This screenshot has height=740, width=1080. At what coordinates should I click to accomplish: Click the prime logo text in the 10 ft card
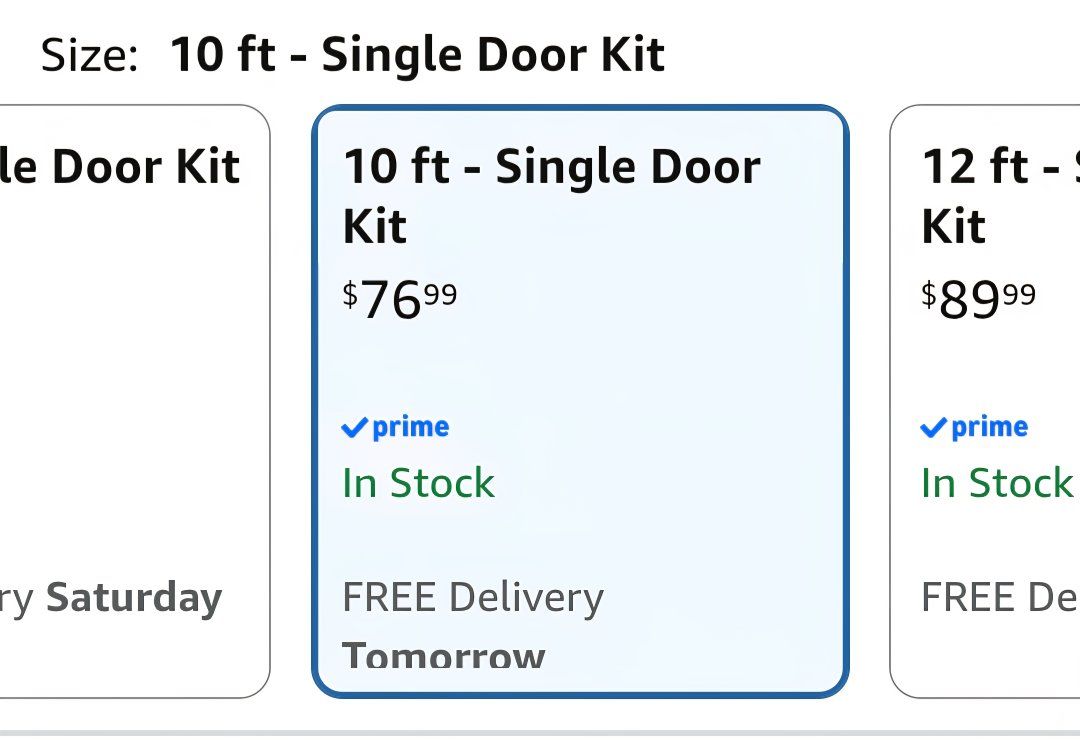coord(411,427)
